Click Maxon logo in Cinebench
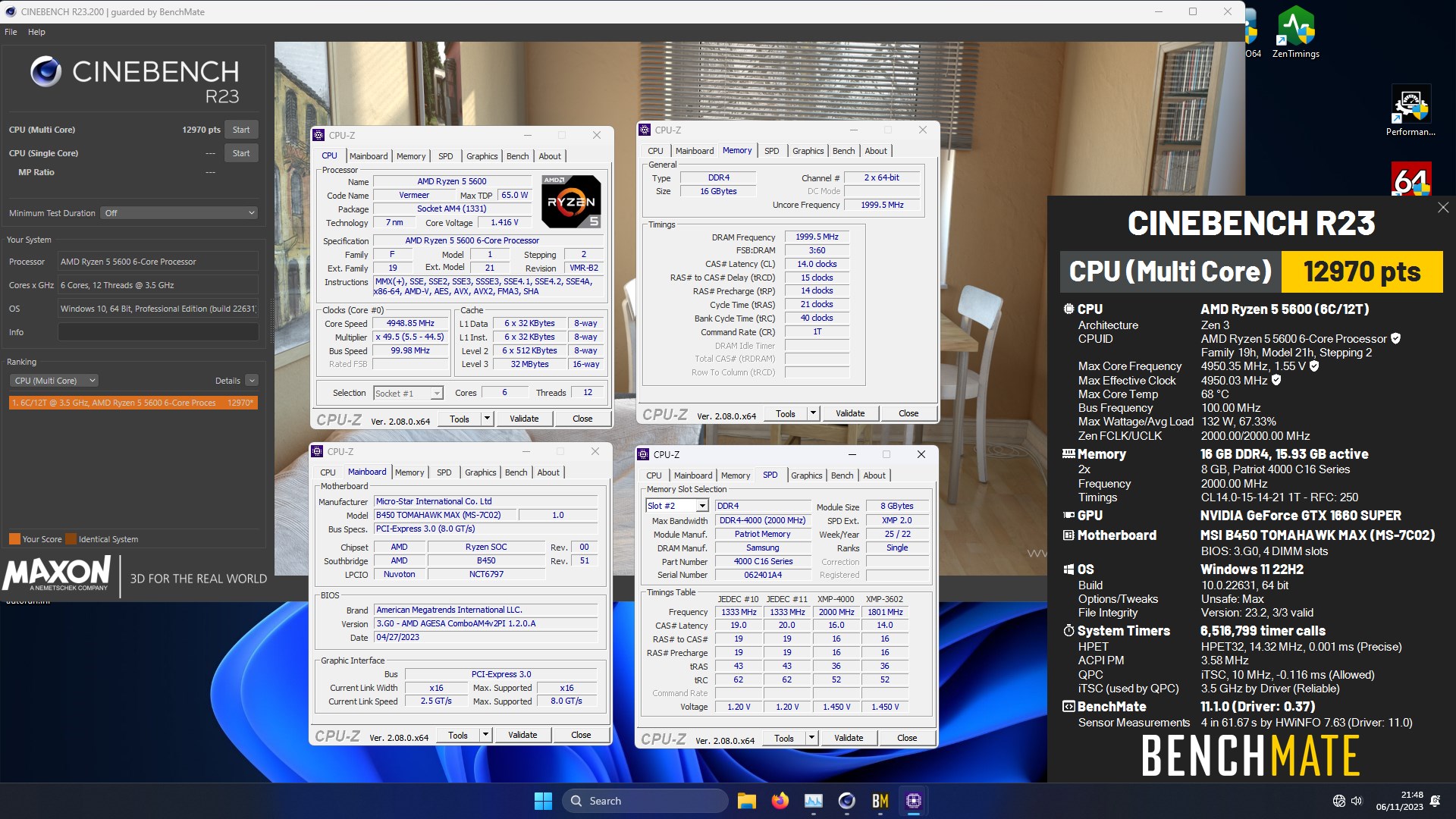The height and width of the screenshot is (819, 1456). point(58,574)
